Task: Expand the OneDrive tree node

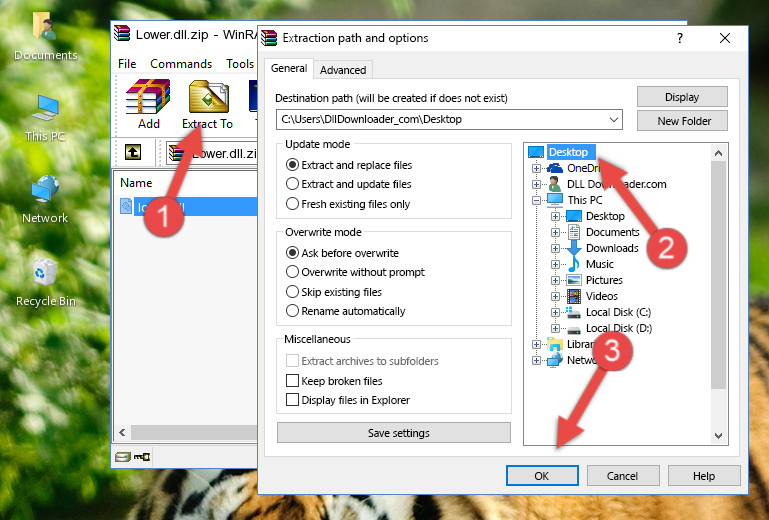Action: (536, 168)
